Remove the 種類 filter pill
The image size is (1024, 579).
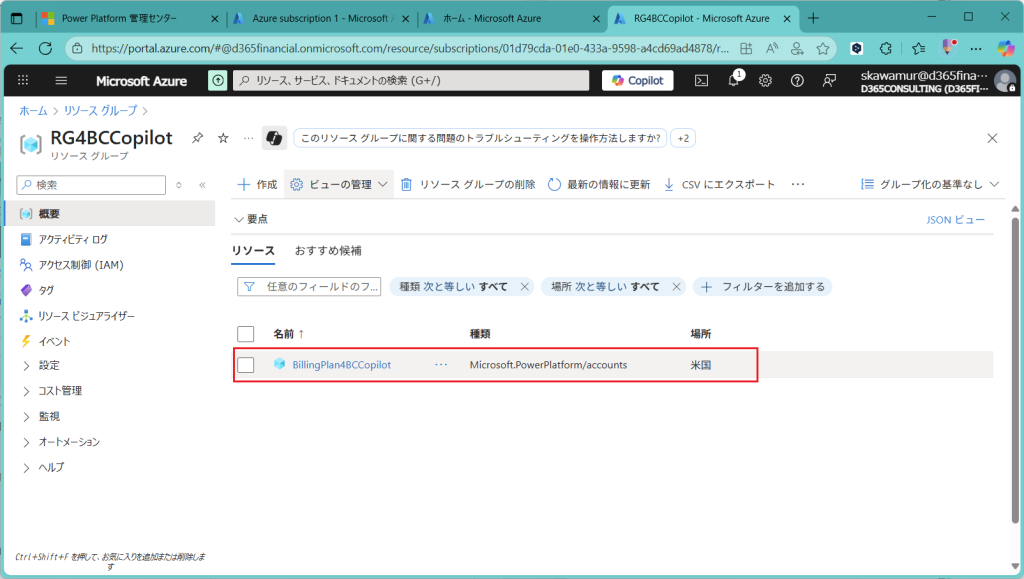tap(524, 287)
